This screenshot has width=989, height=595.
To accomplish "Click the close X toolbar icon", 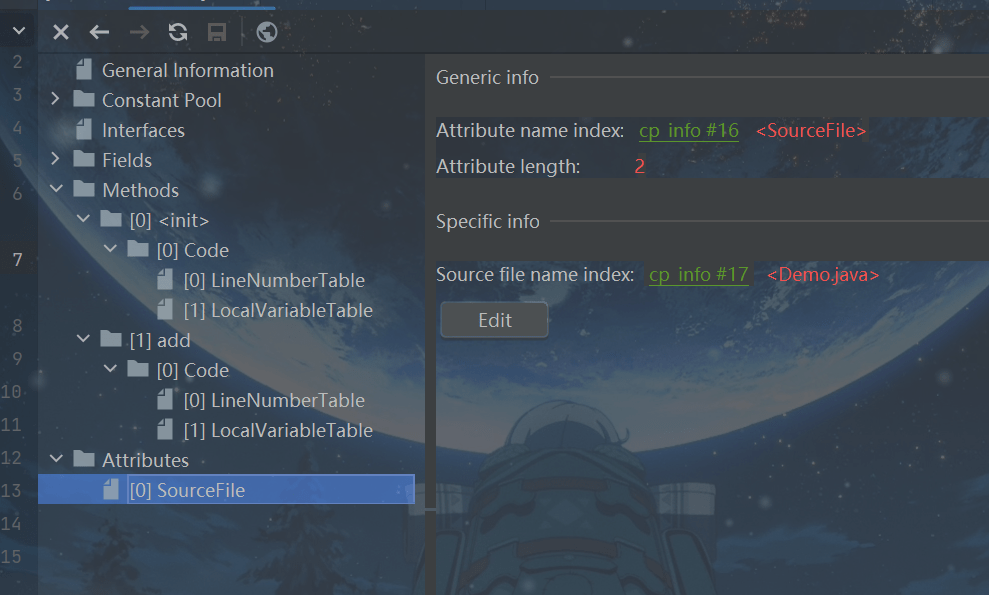I will 61,32.
